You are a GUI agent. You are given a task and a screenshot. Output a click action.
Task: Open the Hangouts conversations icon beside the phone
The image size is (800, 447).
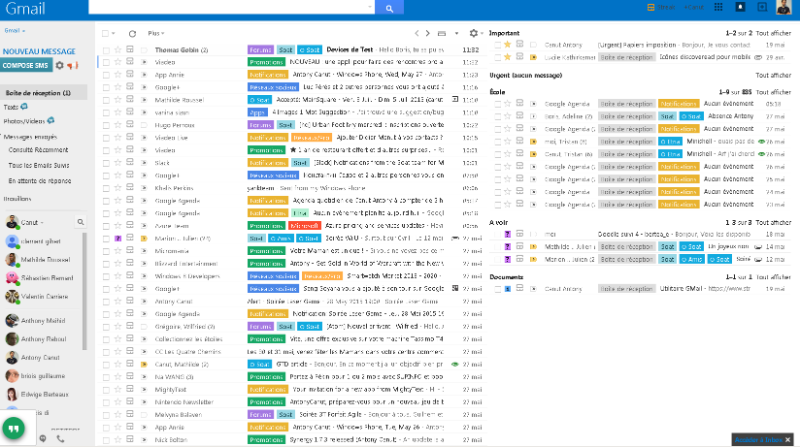point(43,439)
